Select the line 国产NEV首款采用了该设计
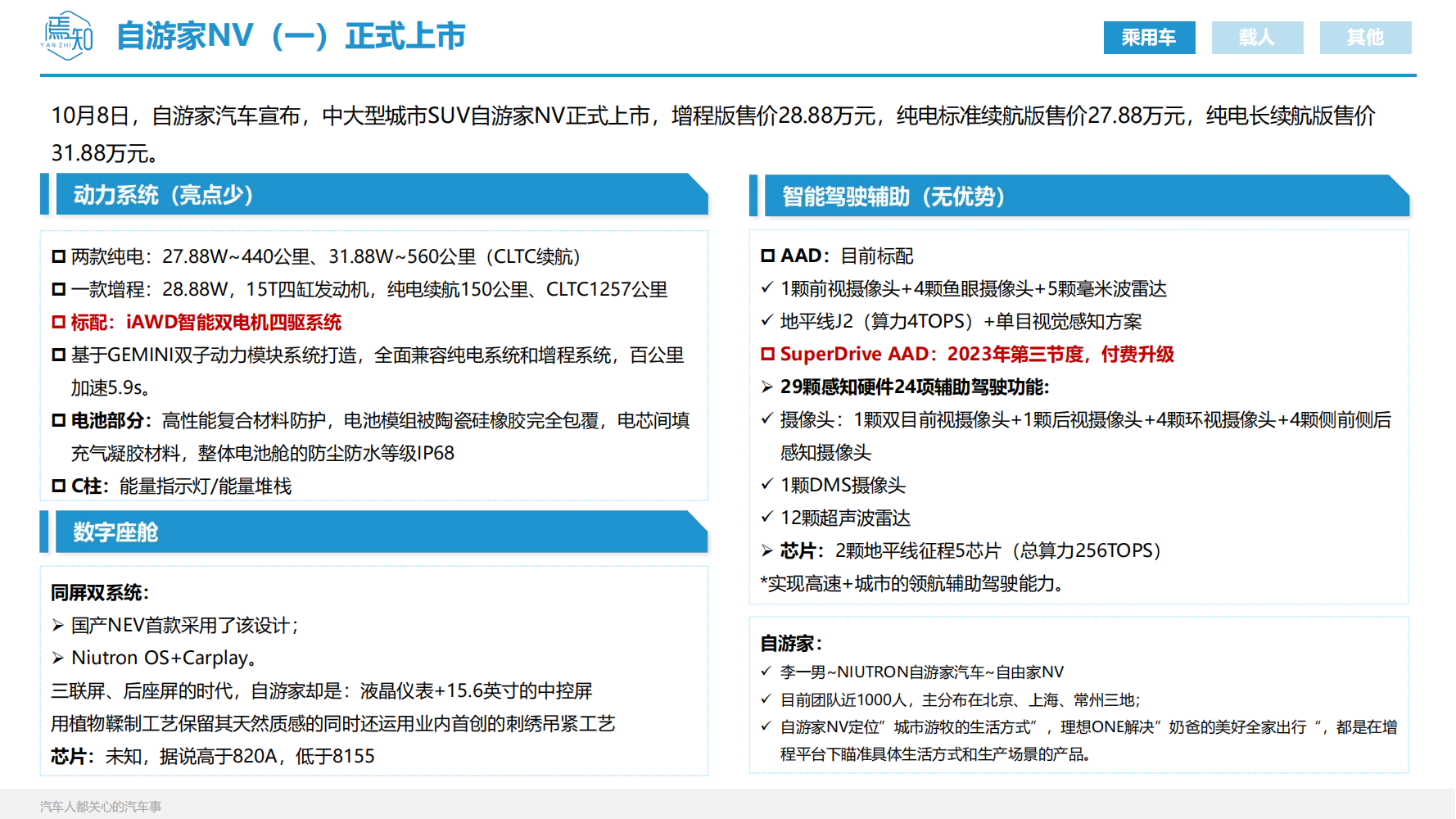Viewport: 1456px width, 819px height. [175, 625]
